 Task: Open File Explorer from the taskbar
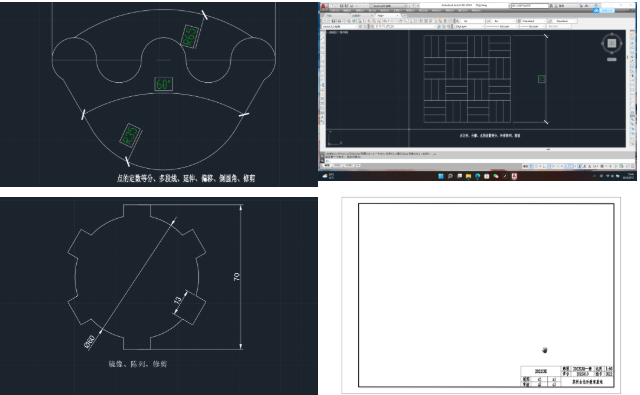click(x=468, y=176)
